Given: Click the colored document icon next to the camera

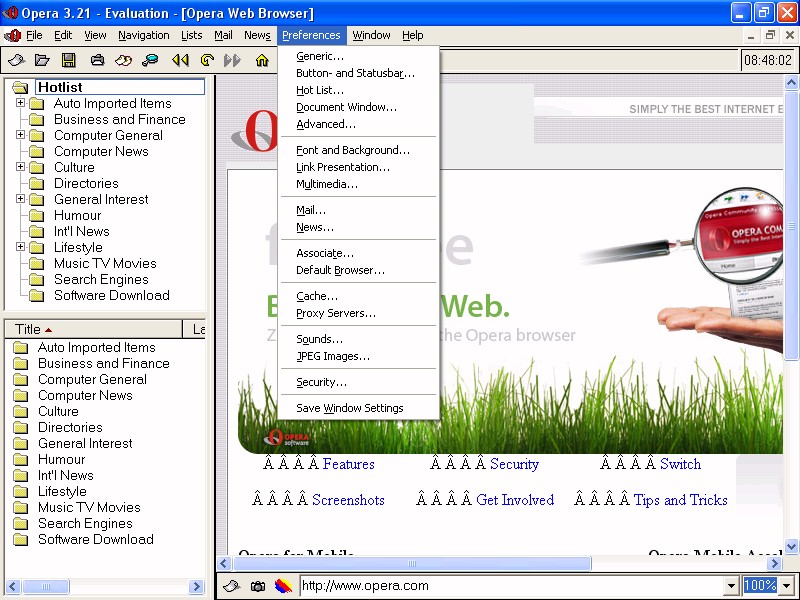Looking at the screenshot, I should pyautogui.click(x=283, y=585).
